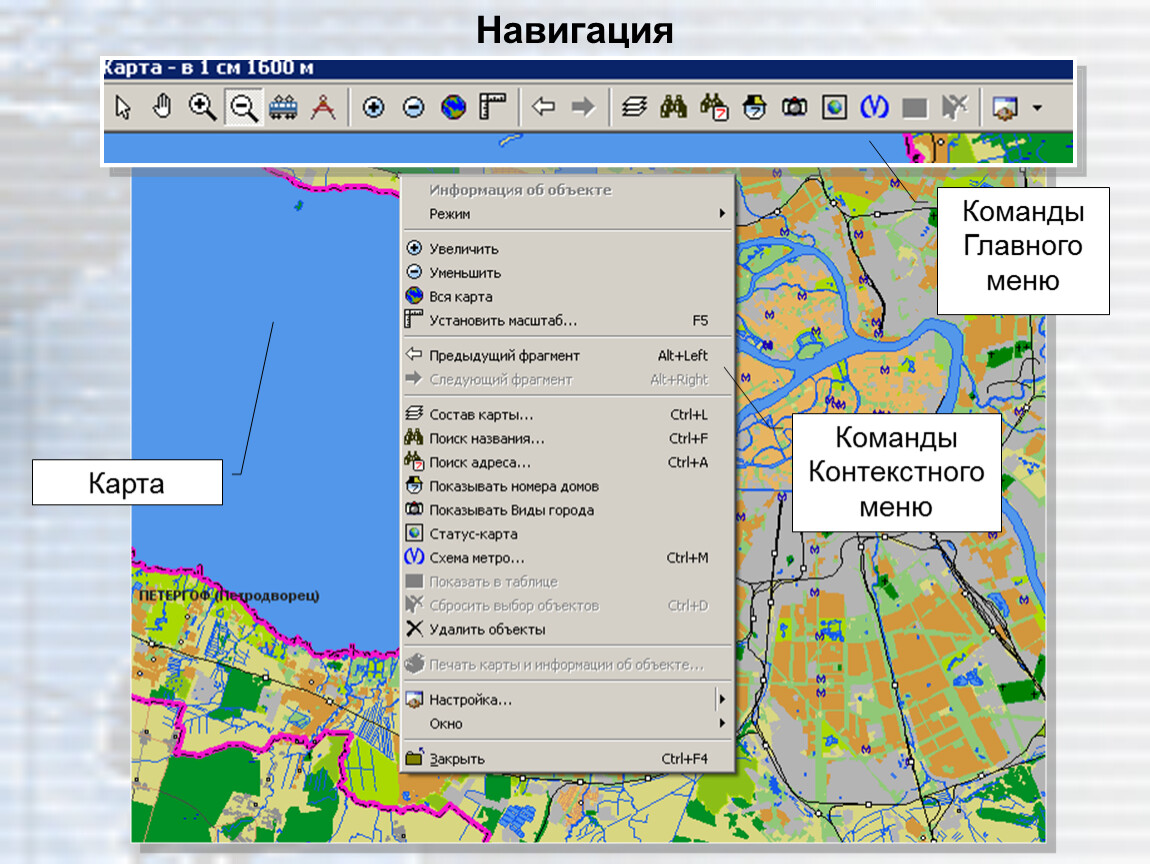This screenshot has height=864, width=1150.
Task: Click binoculars name search toolbar icon
Action: [x=673, y=107]
